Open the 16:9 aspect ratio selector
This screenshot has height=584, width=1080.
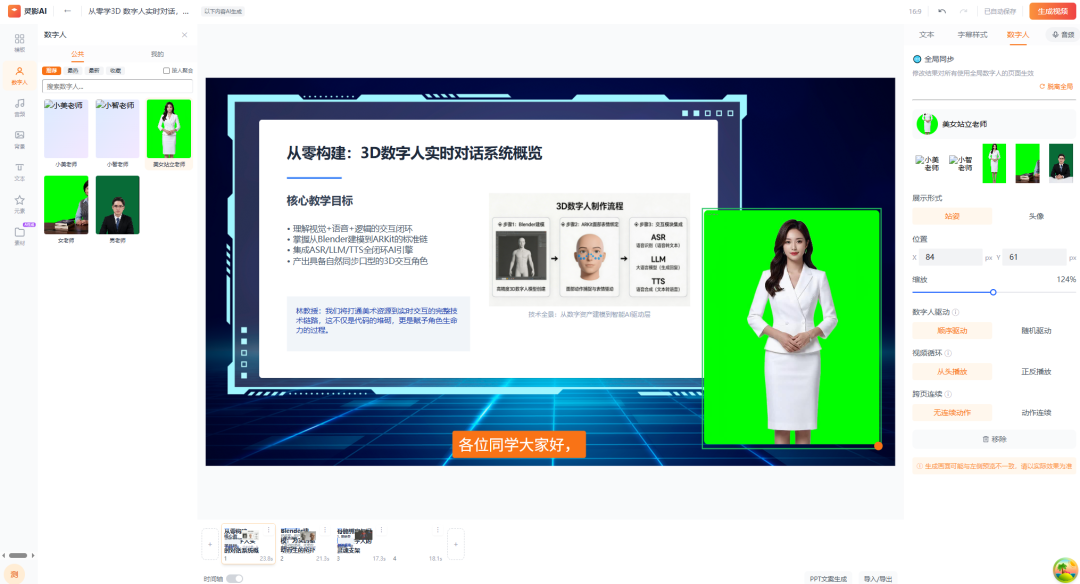915,11
